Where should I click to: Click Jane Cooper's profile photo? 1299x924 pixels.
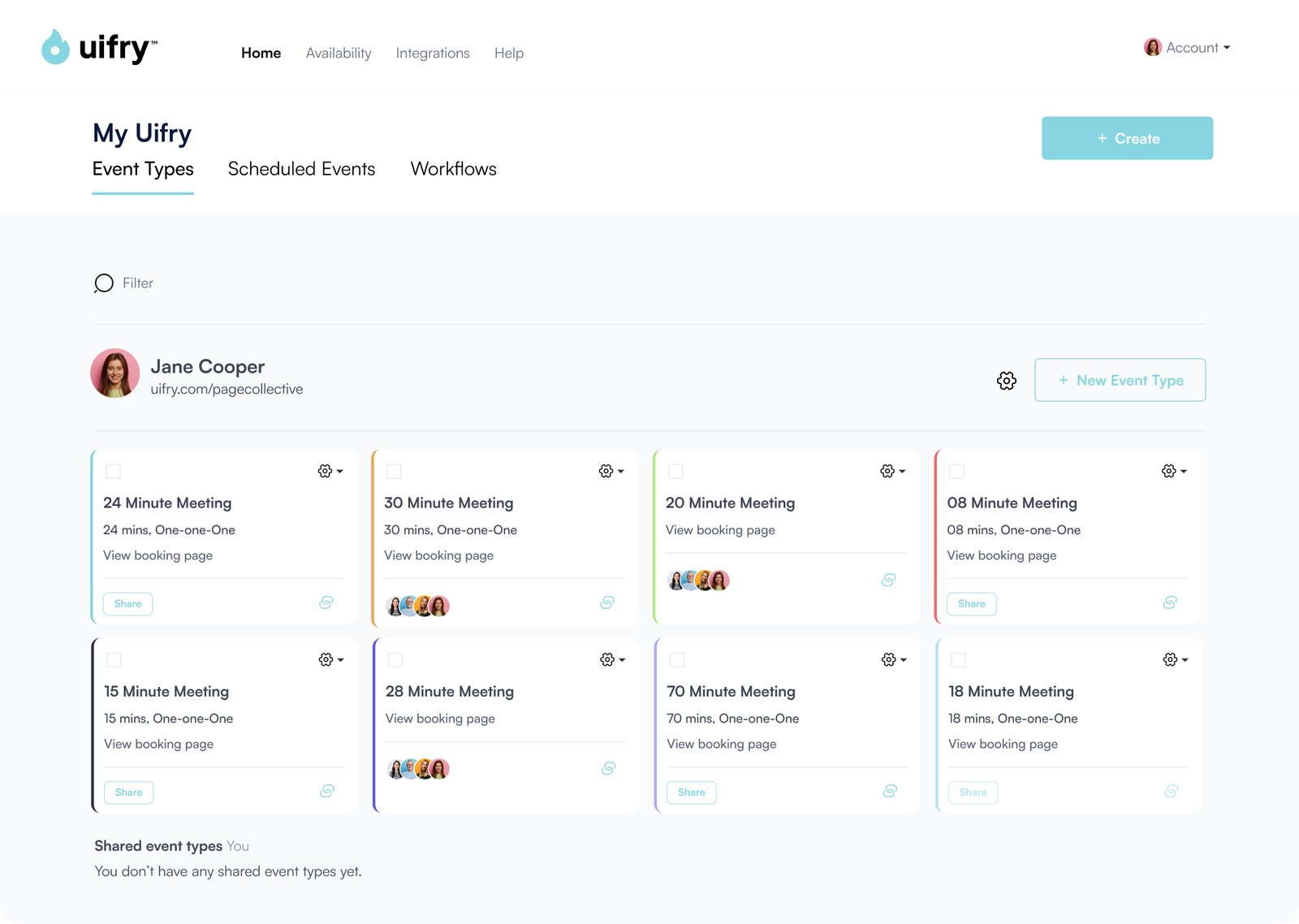(114, 373)
